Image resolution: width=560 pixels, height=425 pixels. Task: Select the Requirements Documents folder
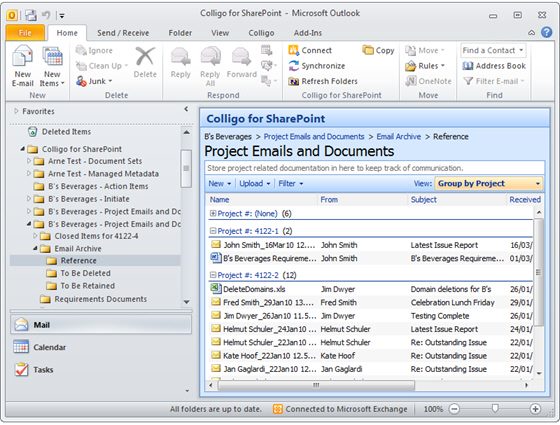pyautogui.click(x=100, y=299)
